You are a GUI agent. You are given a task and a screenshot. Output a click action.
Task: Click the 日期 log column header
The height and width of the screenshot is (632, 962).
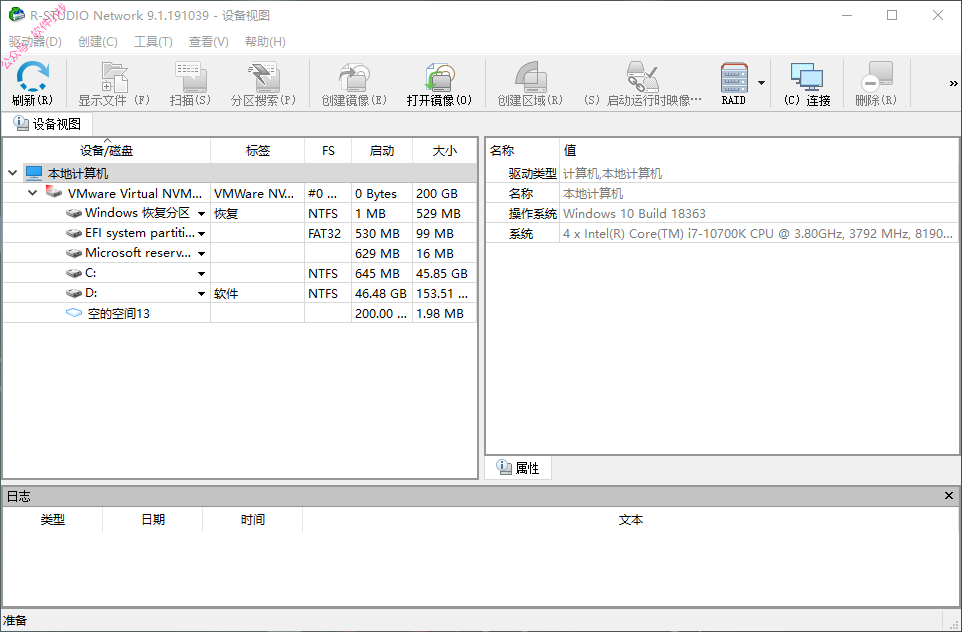[x=153, y=520]
